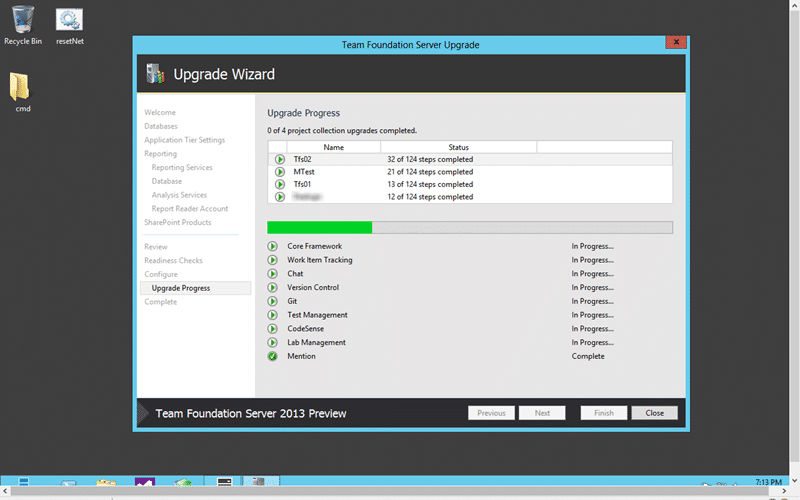Screen dimensions: 800x500
Task: Select SharePoint Products step
Action: click(x=178, y=222)
